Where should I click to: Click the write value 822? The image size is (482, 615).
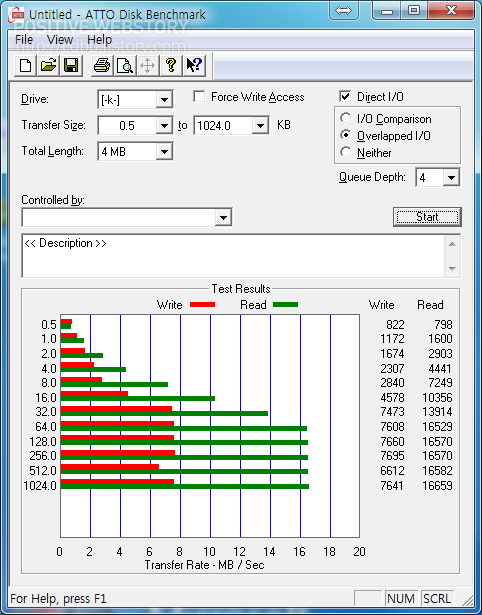pos(395,325)
